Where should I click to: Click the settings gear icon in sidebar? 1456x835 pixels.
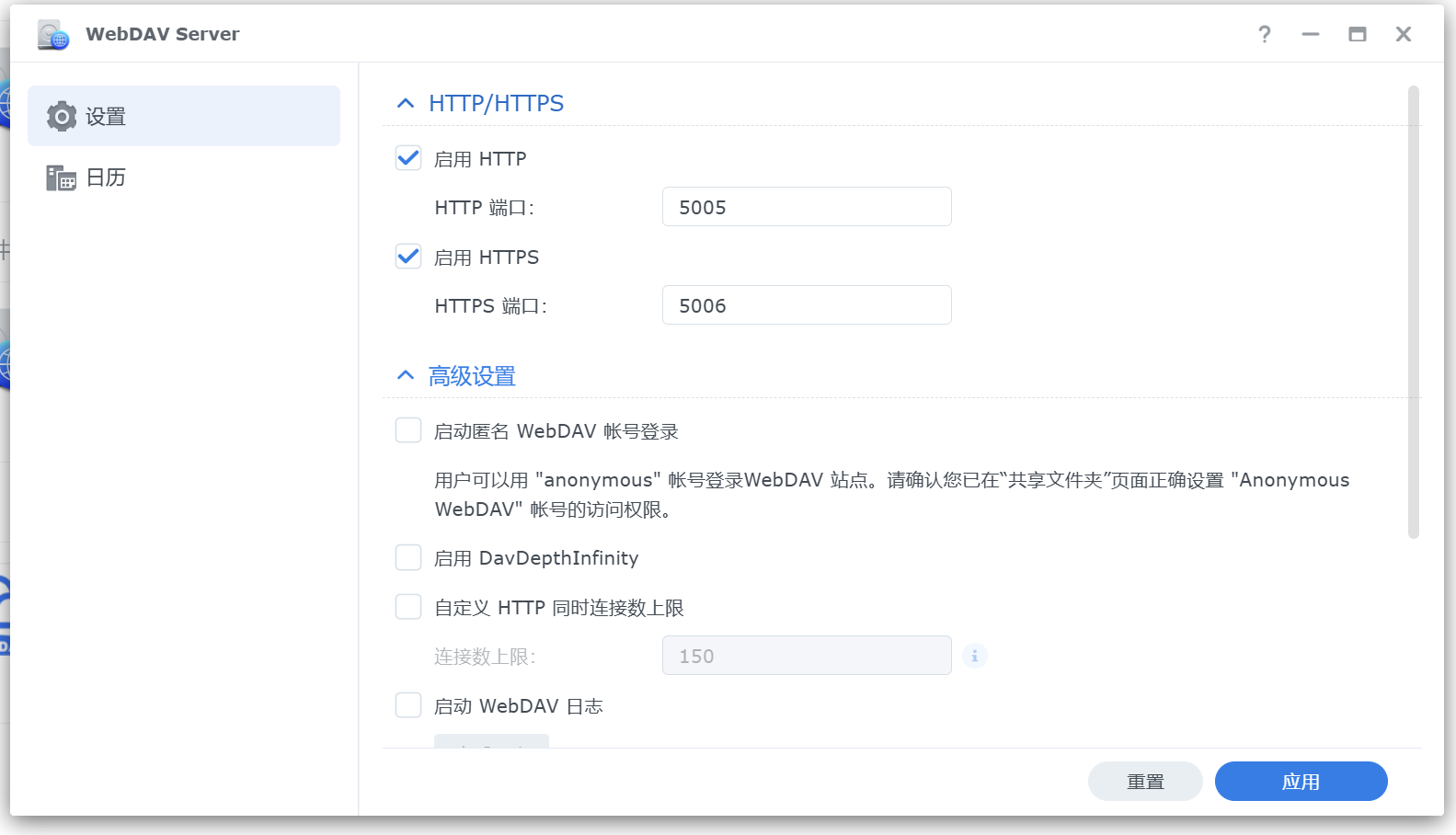point(62,117)
